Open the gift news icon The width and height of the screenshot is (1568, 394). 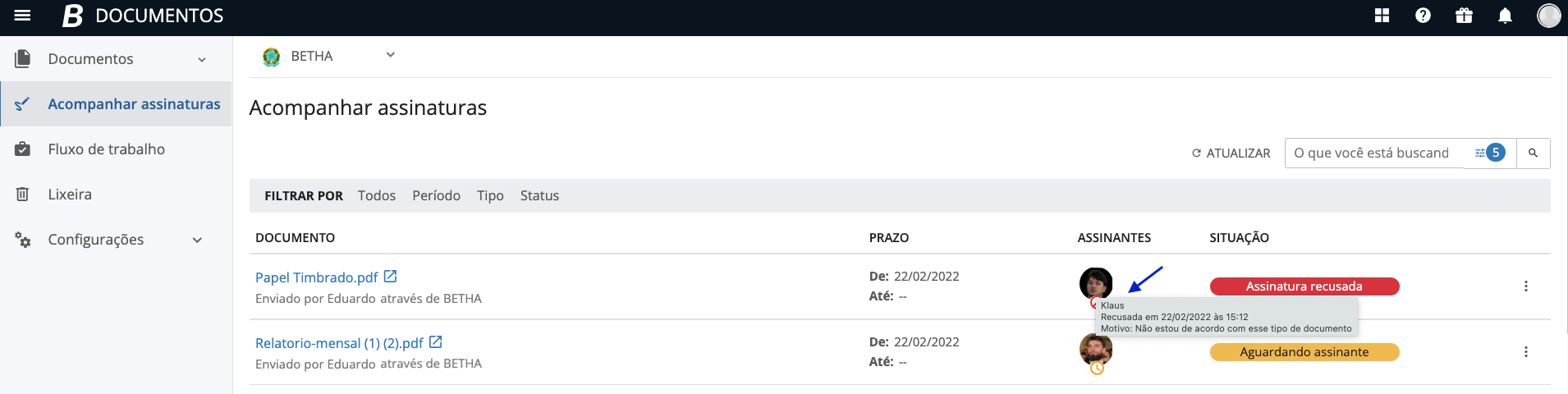pos(1464,16)
